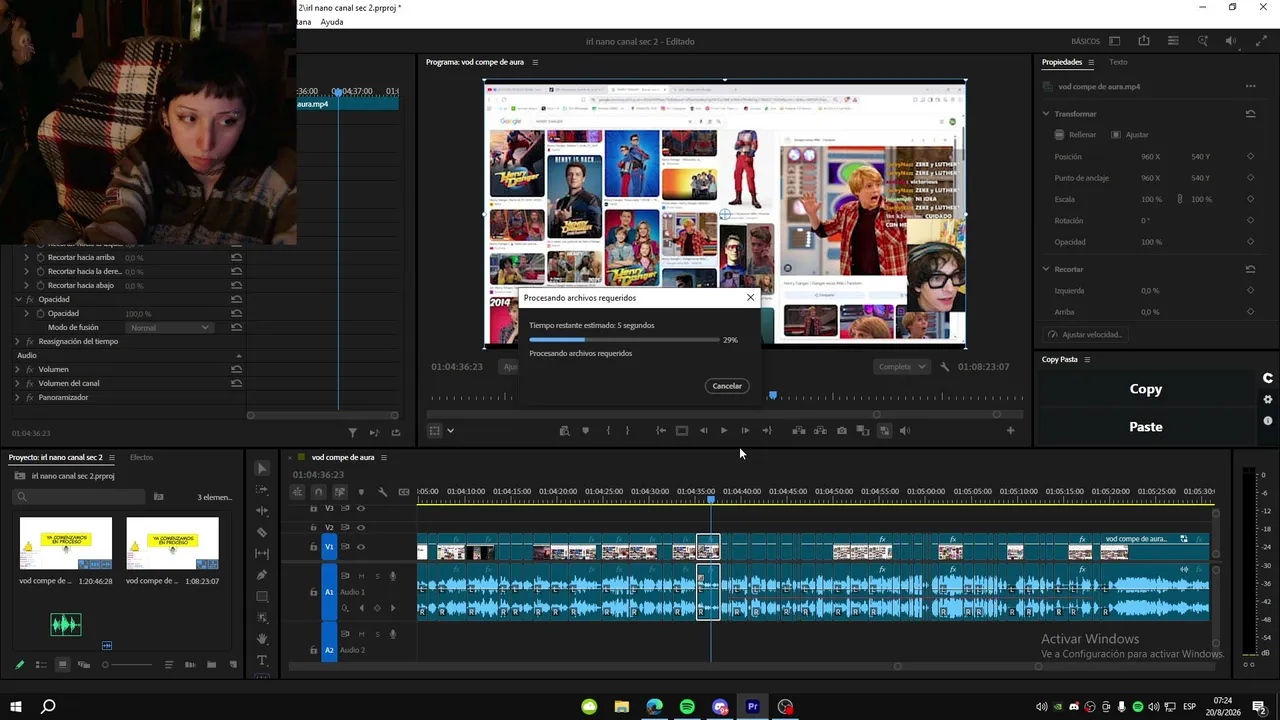Open the Quick Export share icon
Image resolution: width=1280 pixels, height=720 pixels.
pyautogui.click(x=1144, y=41)
